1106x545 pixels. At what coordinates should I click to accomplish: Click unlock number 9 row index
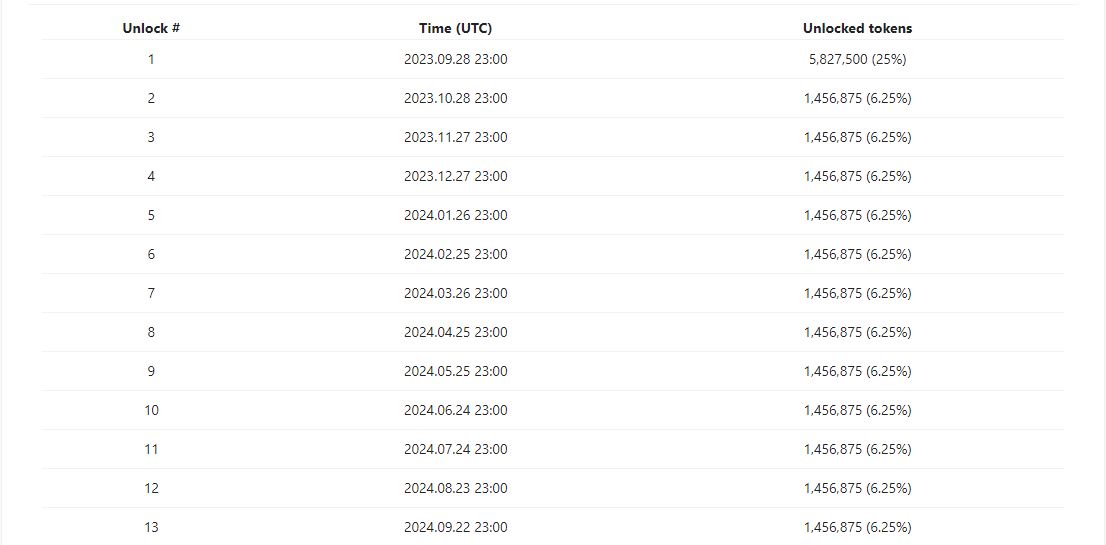(x=151, y=371)
